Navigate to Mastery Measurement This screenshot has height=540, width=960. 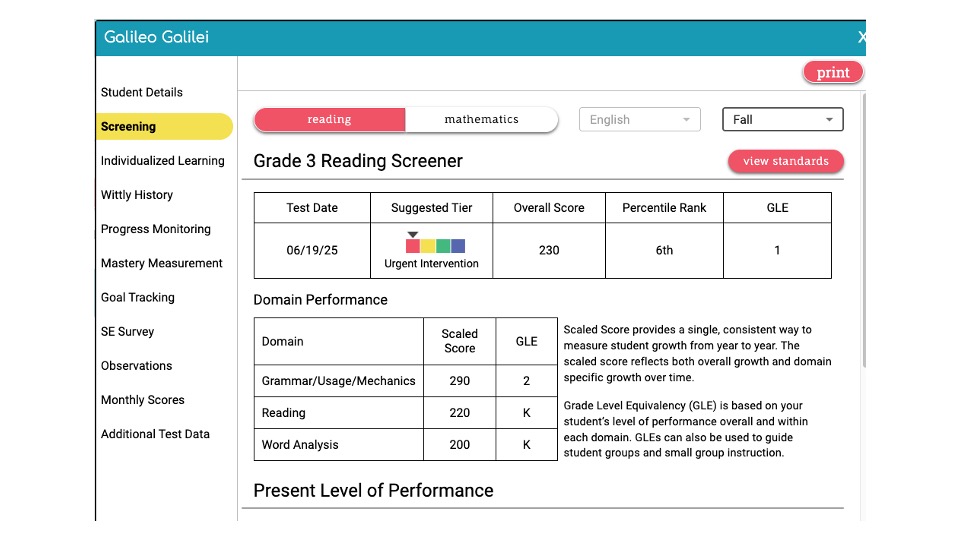(162, 263)
